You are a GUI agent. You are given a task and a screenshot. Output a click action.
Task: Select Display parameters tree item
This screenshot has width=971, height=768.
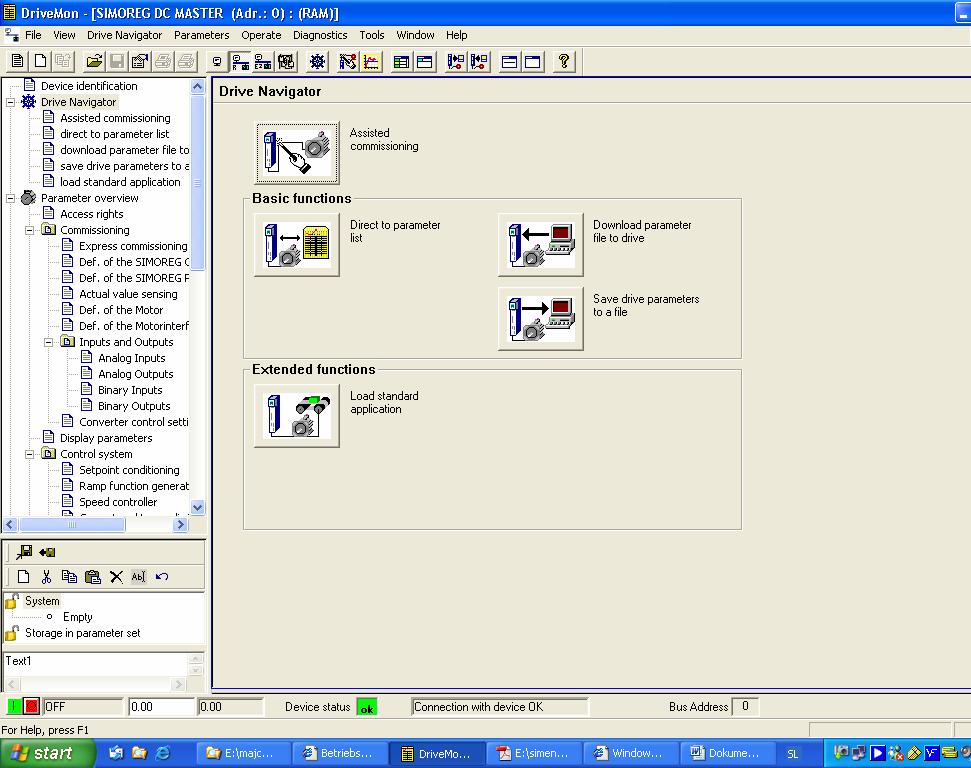tap(106, 439)
